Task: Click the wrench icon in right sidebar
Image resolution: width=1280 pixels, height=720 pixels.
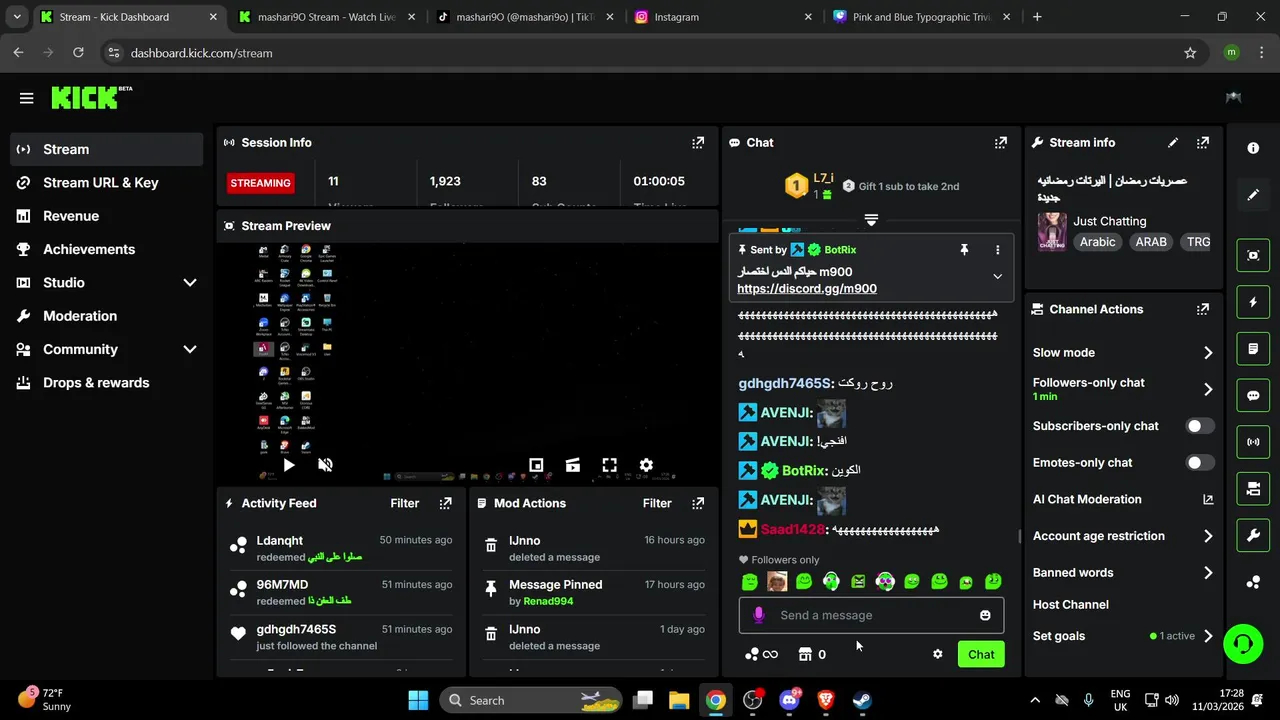Action: pyautogui.click(x=1253, y=536)
